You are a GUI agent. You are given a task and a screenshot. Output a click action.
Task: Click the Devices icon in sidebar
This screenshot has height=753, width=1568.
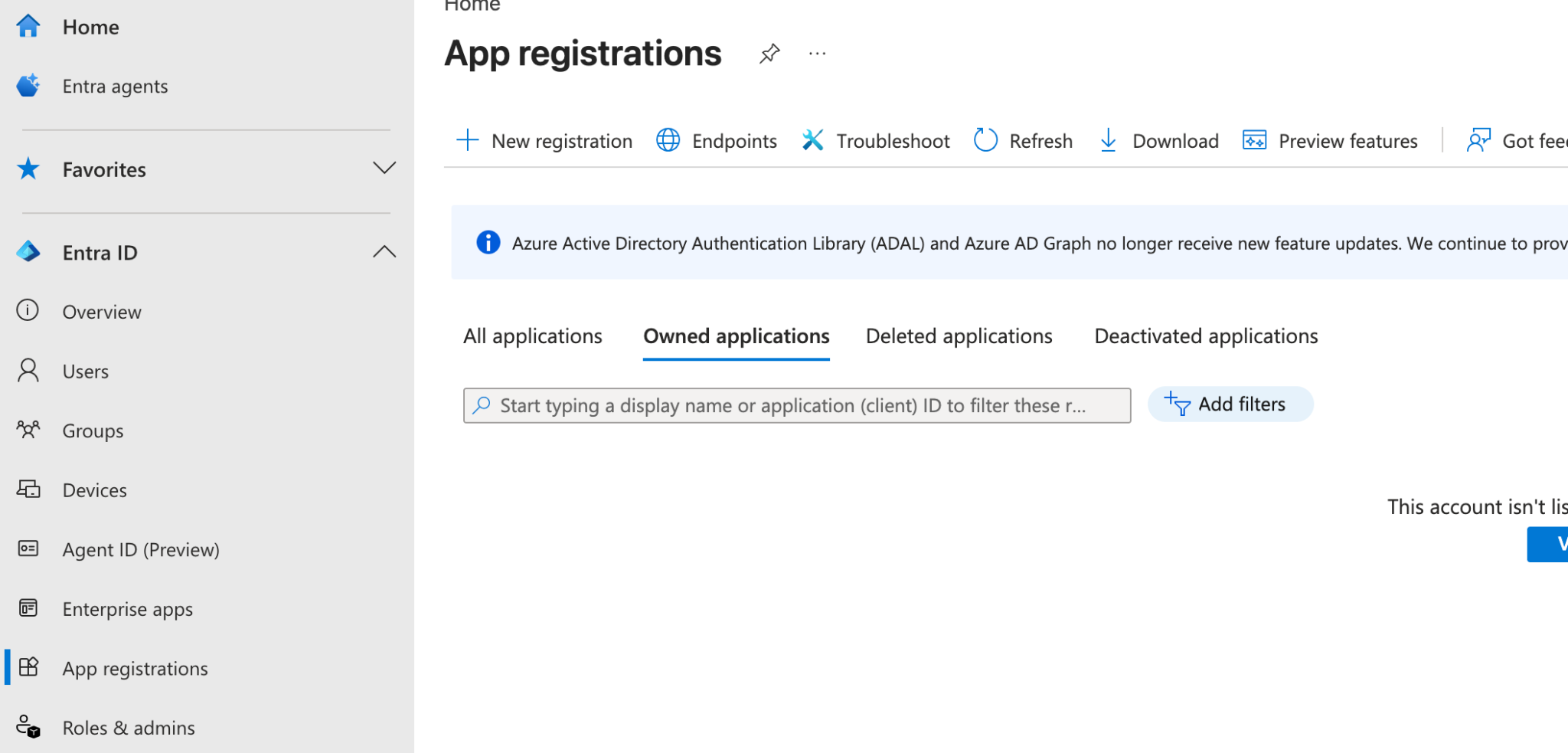(x=28, y=489)
